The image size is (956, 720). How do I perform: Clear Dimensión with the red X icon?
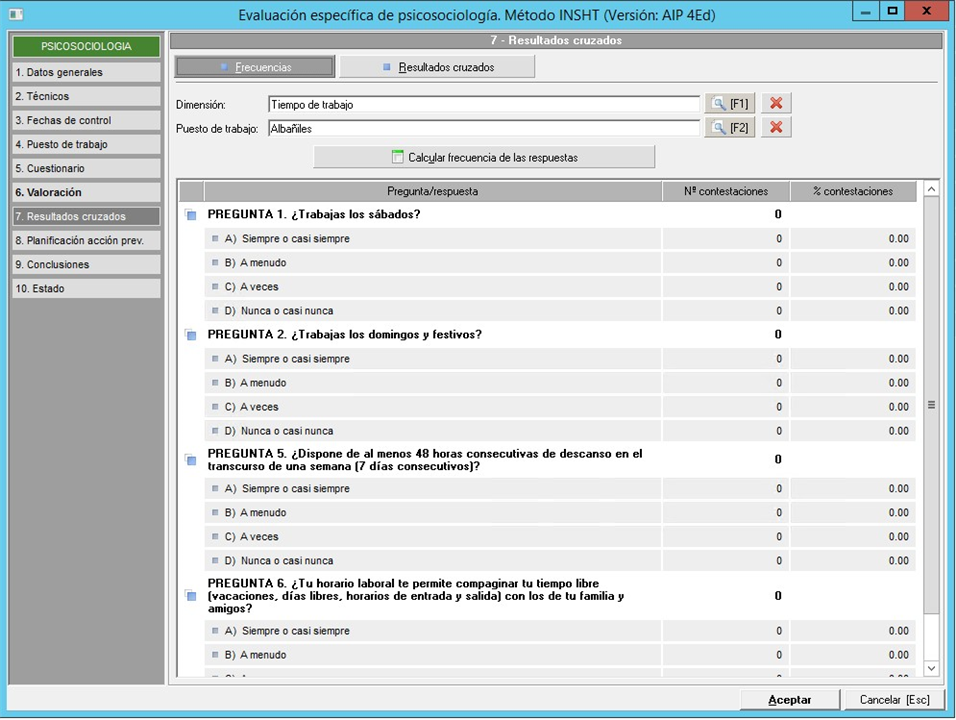tap(776, 104)
